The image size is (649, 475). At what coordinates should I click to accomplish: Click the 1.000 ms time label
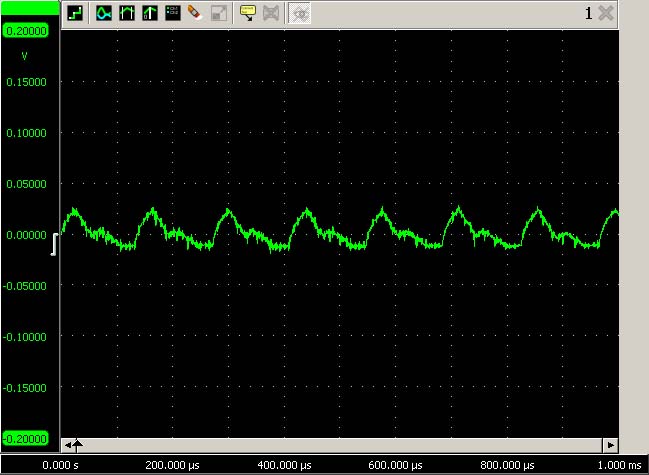pyautogui.click(x=619, y=465)
